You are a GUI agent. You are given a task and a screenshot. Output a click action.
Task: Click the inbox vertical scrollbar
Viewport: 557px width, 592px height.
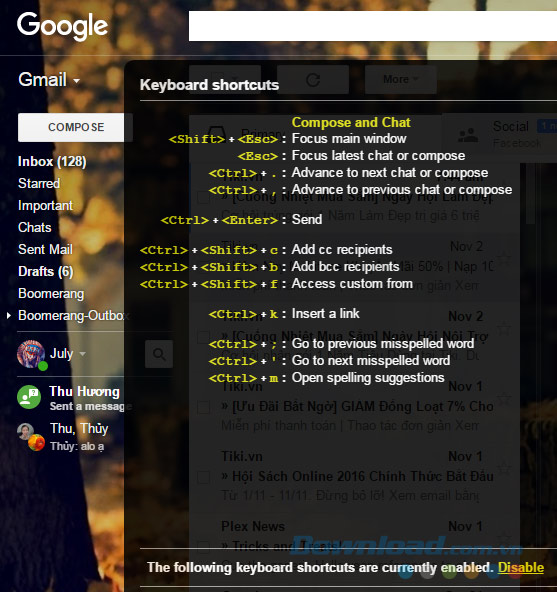point(530,194)
